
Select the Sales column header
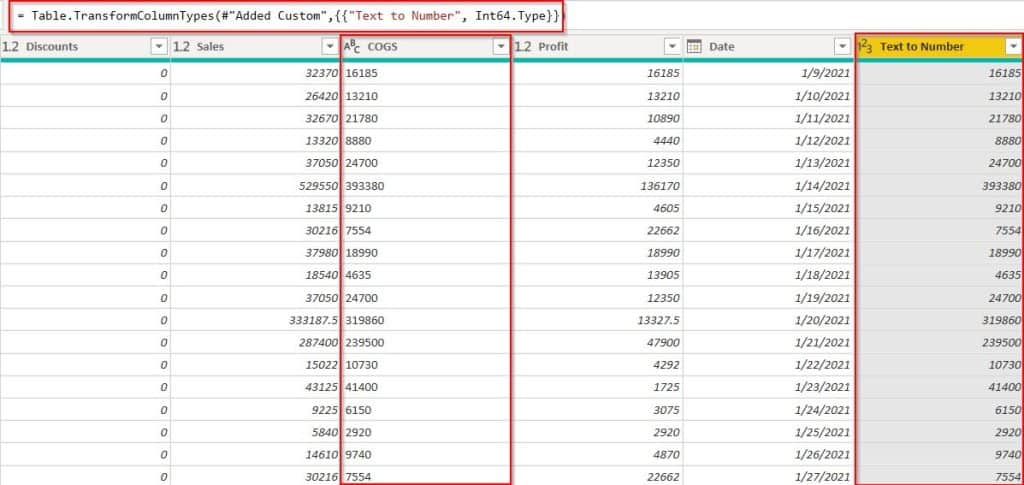tap(255, 47)
